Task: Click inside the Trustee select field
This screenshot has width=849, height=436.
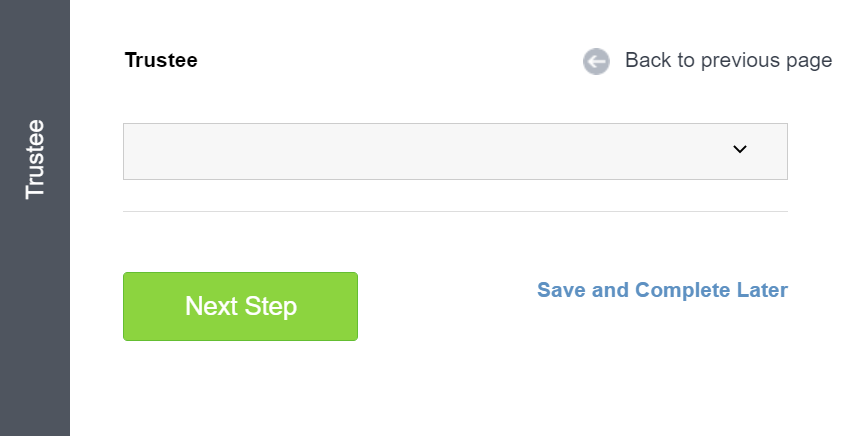Action: [455, 151]
